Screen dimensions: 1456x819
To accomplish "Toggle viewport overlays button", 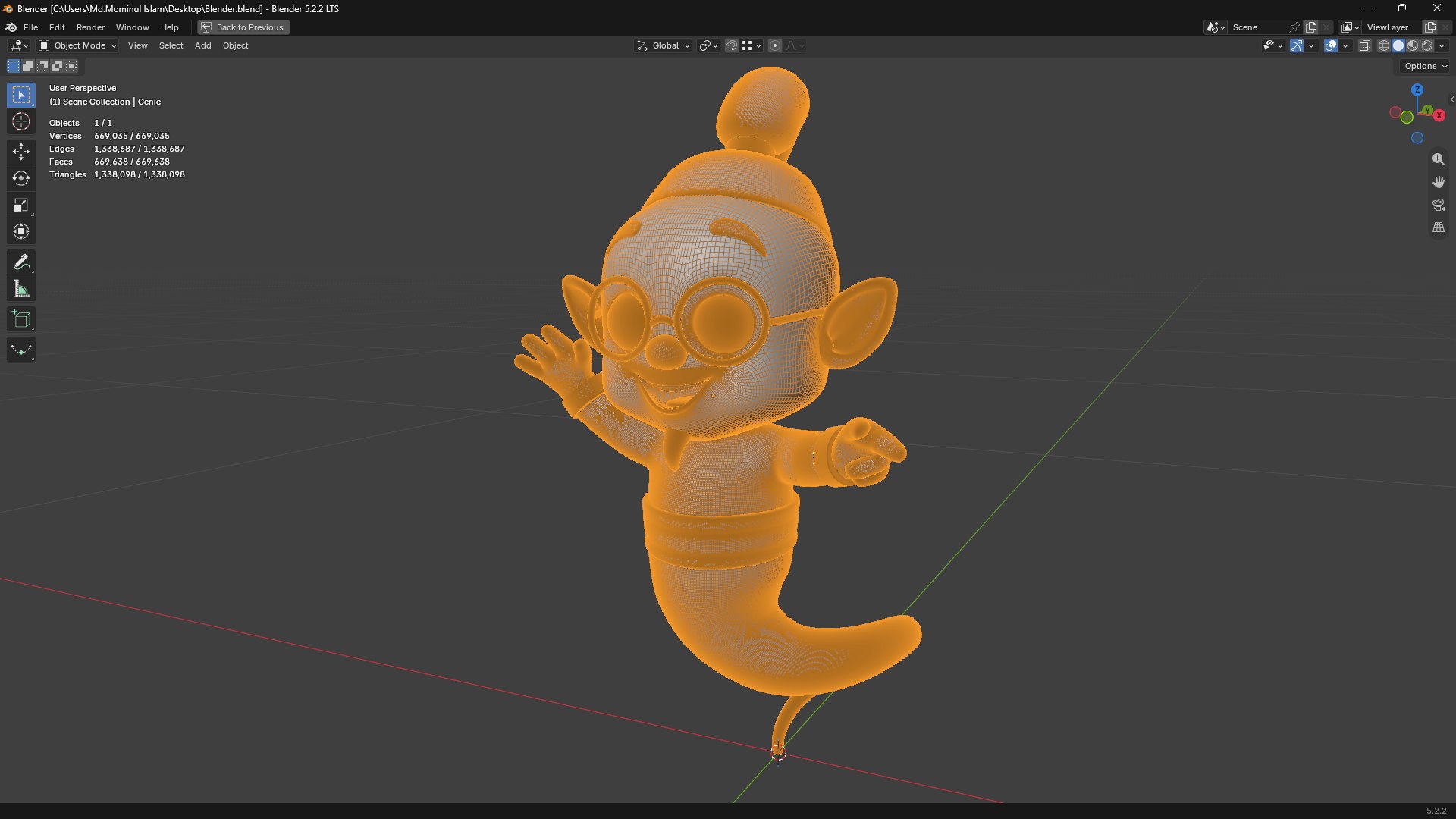I will [x=1331, y=45].
